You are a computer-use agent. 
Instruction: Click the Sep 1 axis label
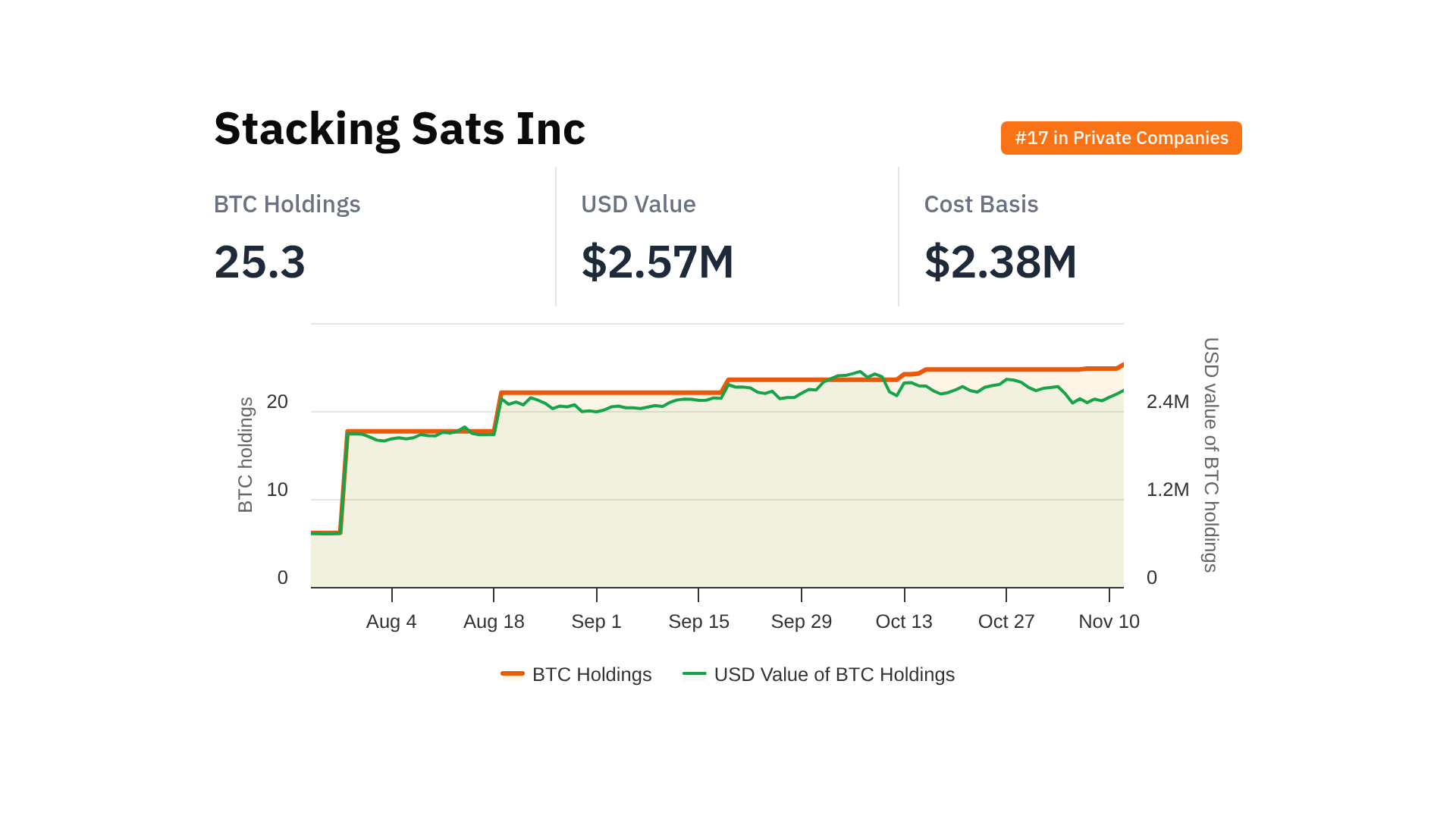click(x=596, y=621)
